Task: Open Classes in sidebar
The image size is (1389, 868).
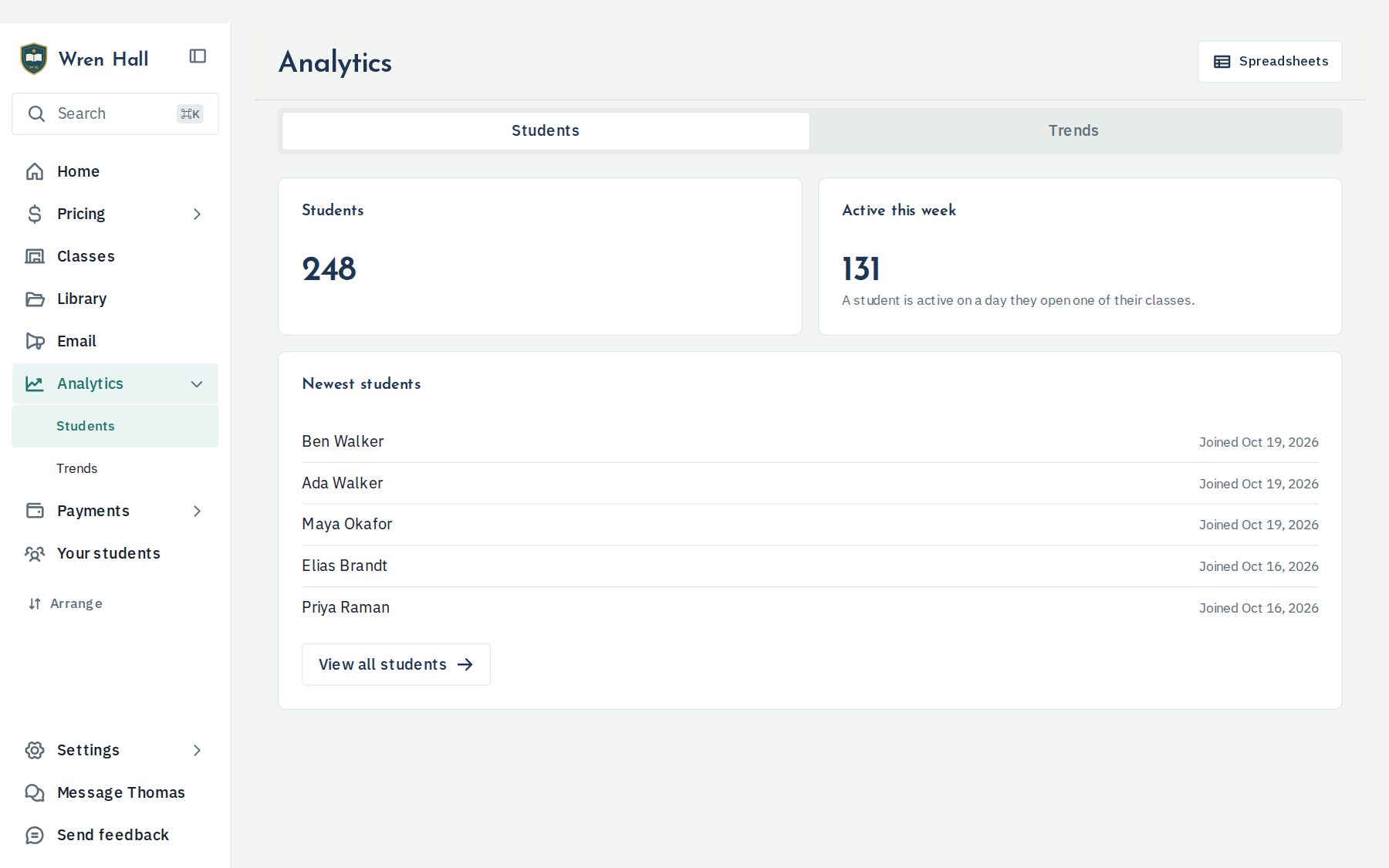Action: coord(115,256)
